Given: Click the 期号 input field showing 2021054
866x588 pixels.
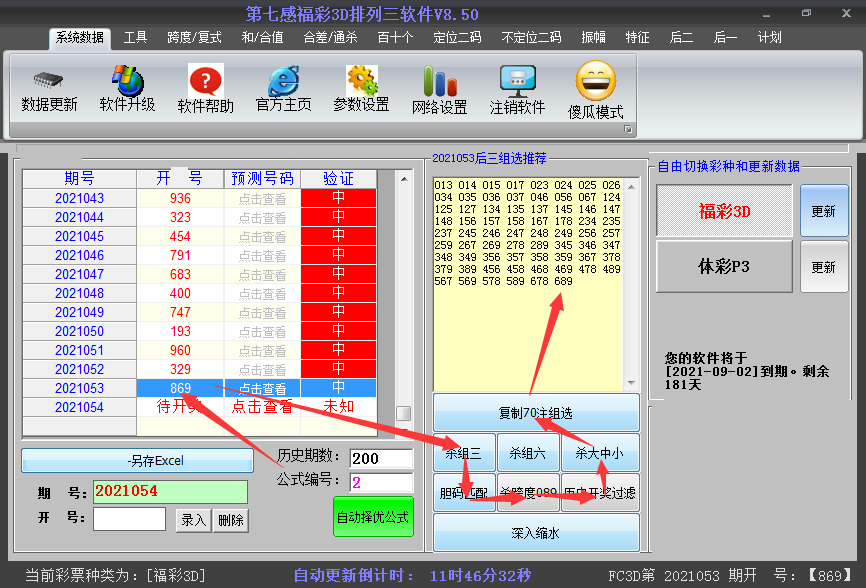Looking at the screenshot, I should (170, 491).
